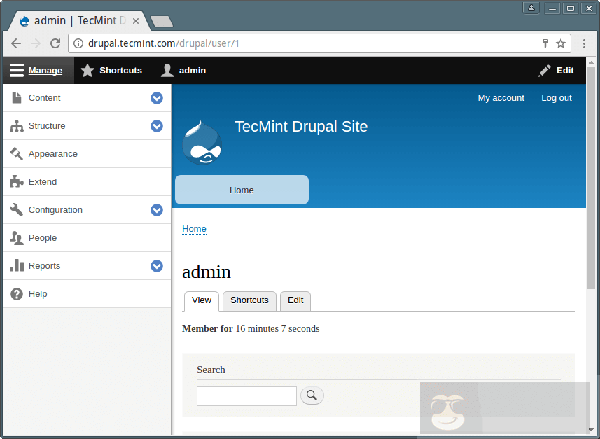Open the People admin menu item

click(87, 238)
